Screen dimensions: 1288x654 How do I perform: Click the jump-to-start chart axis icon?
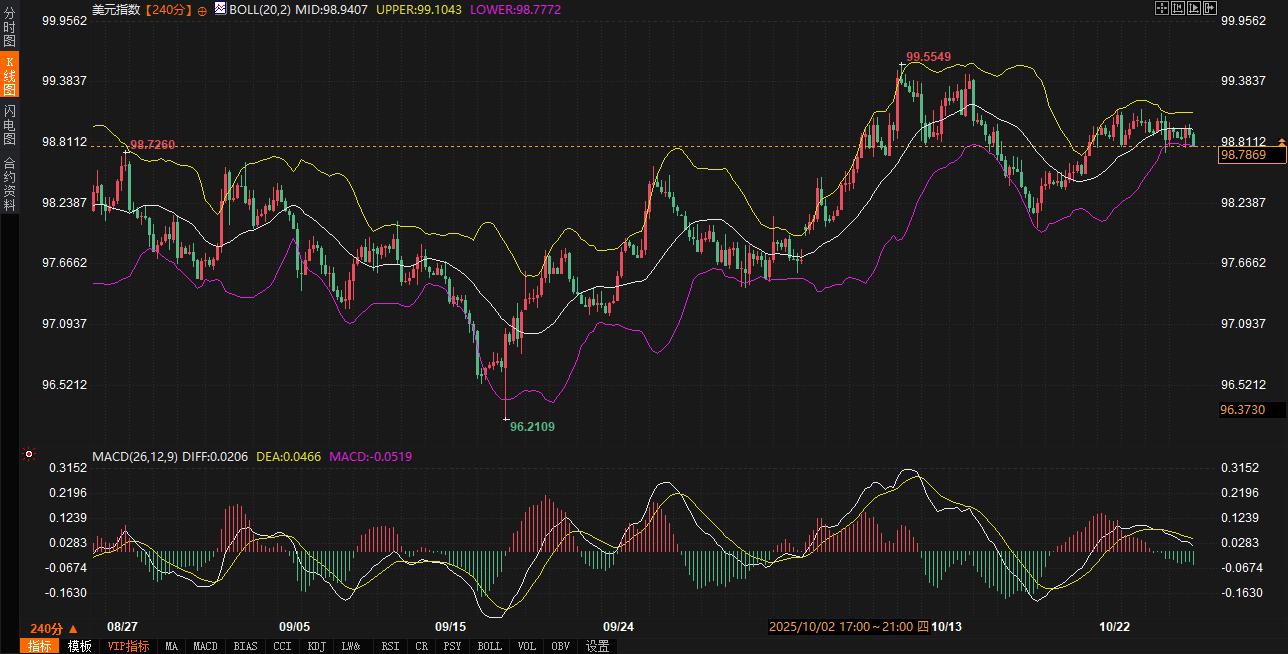tap(1178, 8)
